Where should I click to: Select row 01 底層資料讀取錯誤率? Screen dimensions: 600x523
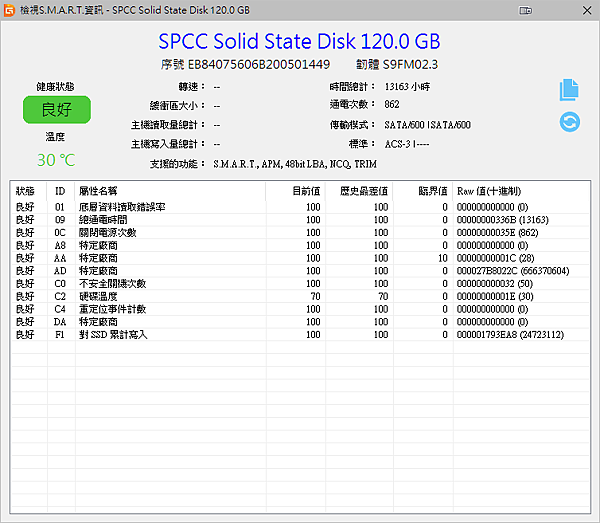[300, 207]
